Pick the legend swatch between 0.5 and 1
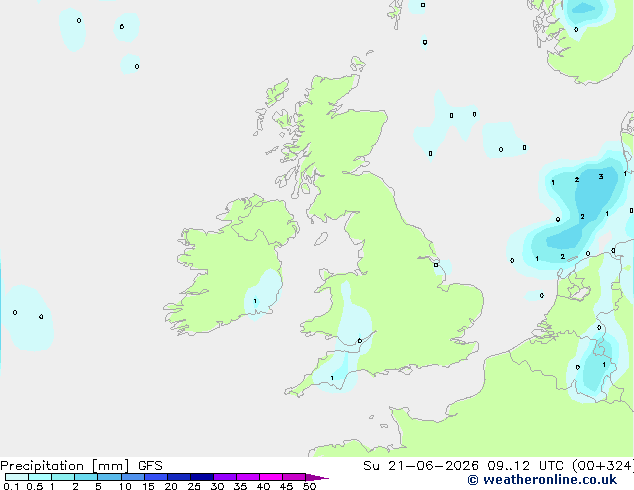Viewport: 634px width, 490px height. pos(40,477)
